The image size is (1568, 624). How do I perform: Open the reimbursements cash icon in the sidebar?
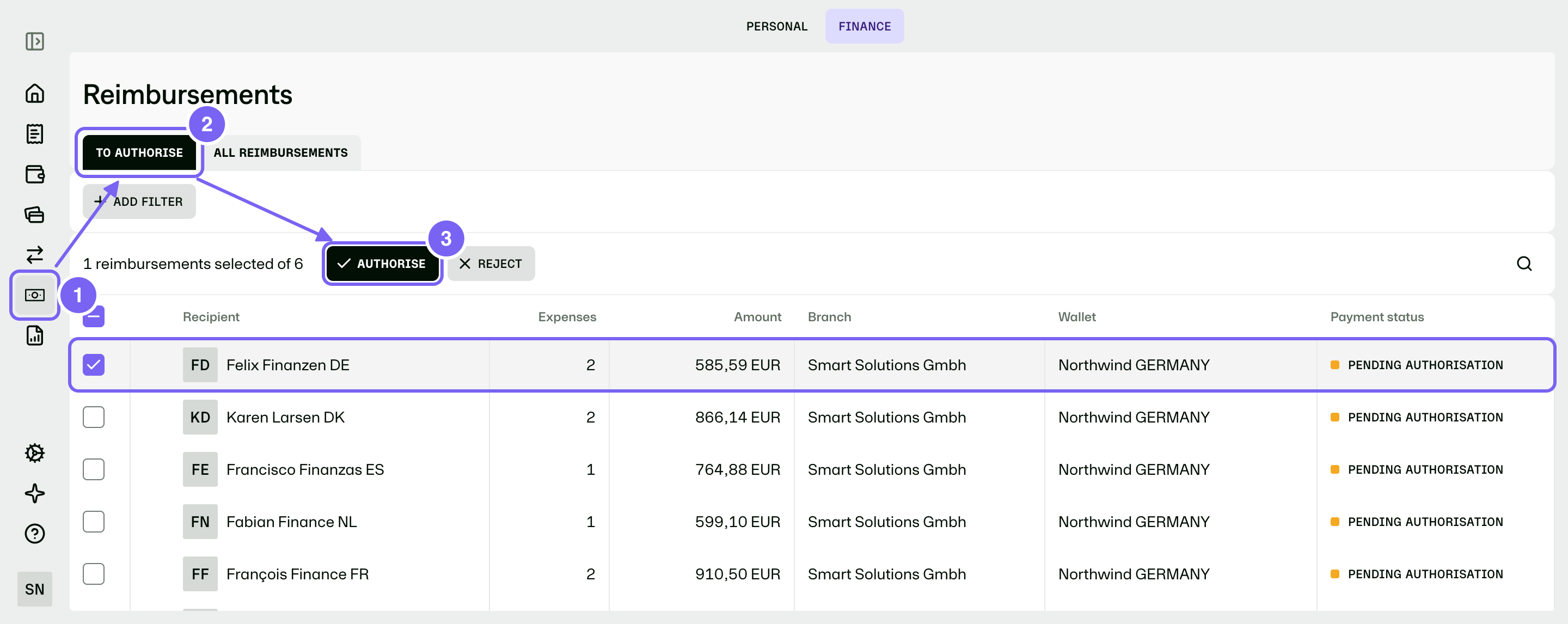[x=35, y=295]
